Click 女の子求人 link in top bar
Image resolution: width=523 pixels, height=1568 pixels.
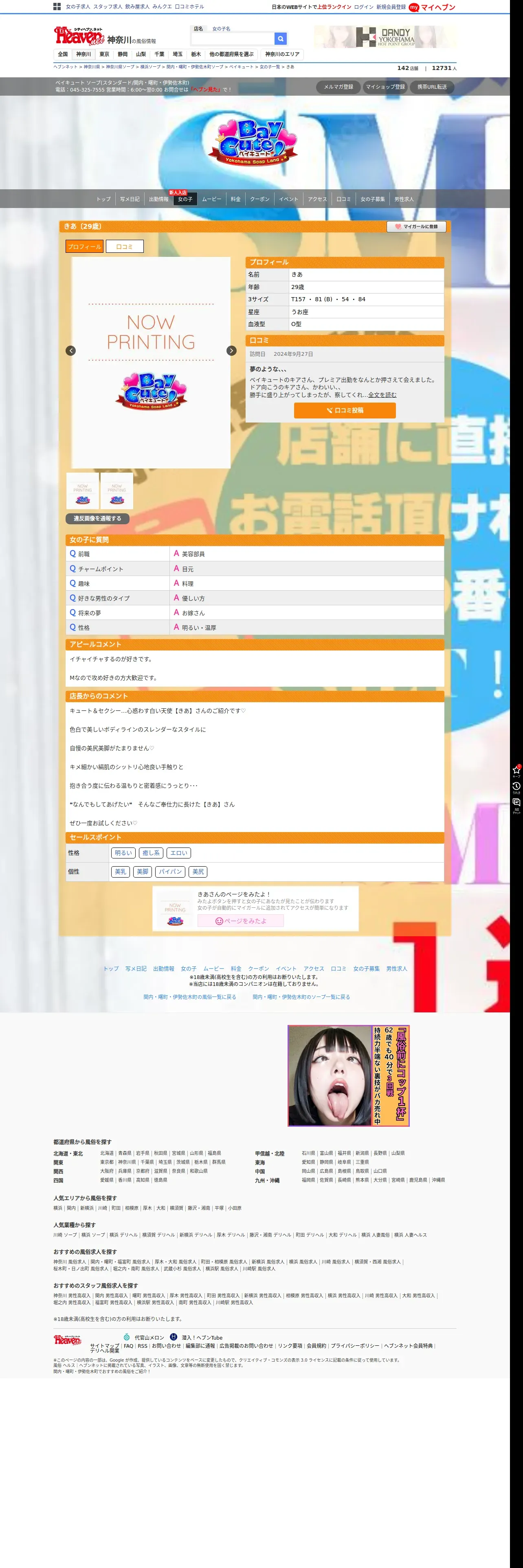click(78, 7)
